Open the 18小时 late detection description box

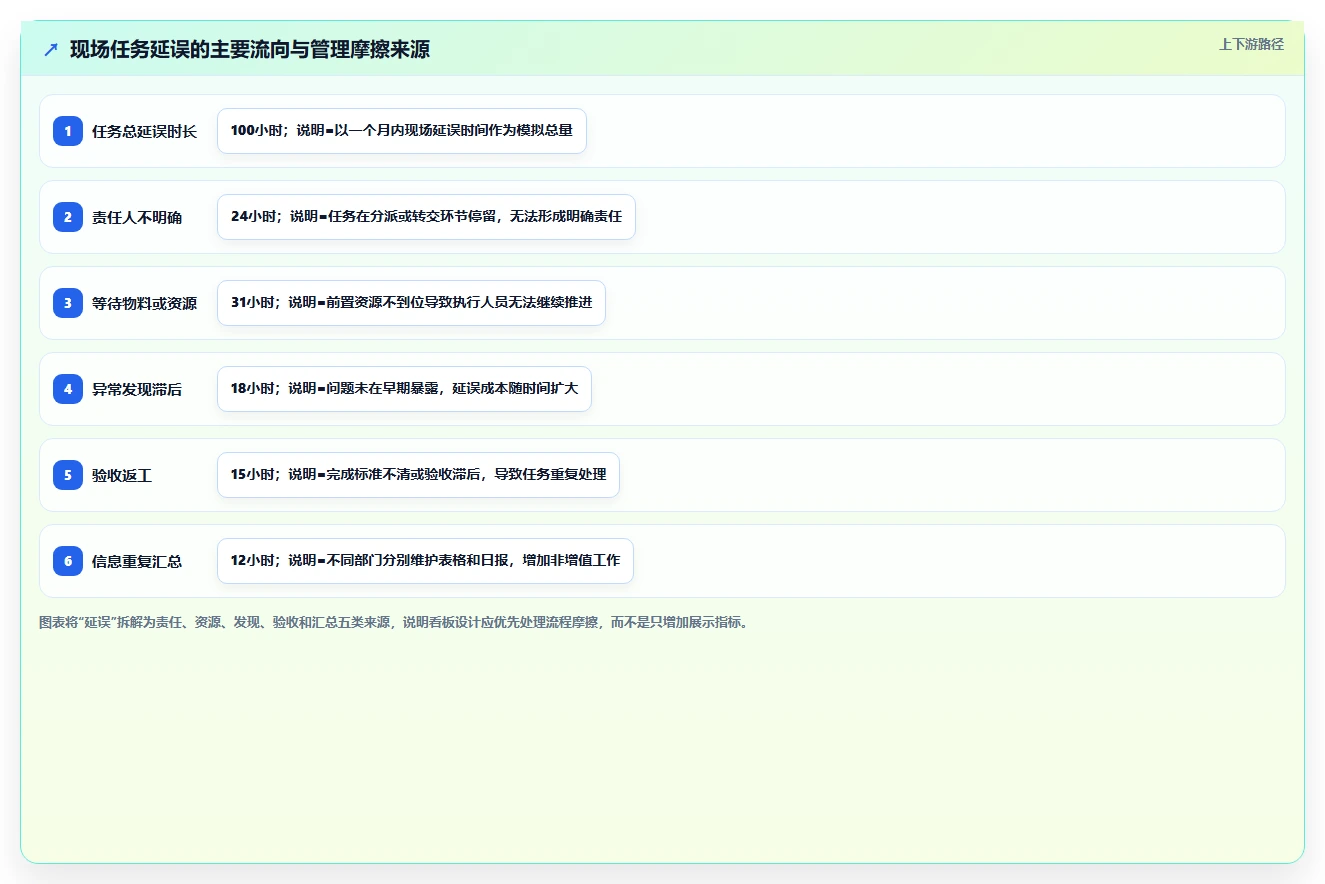click(x=404, y=389)
